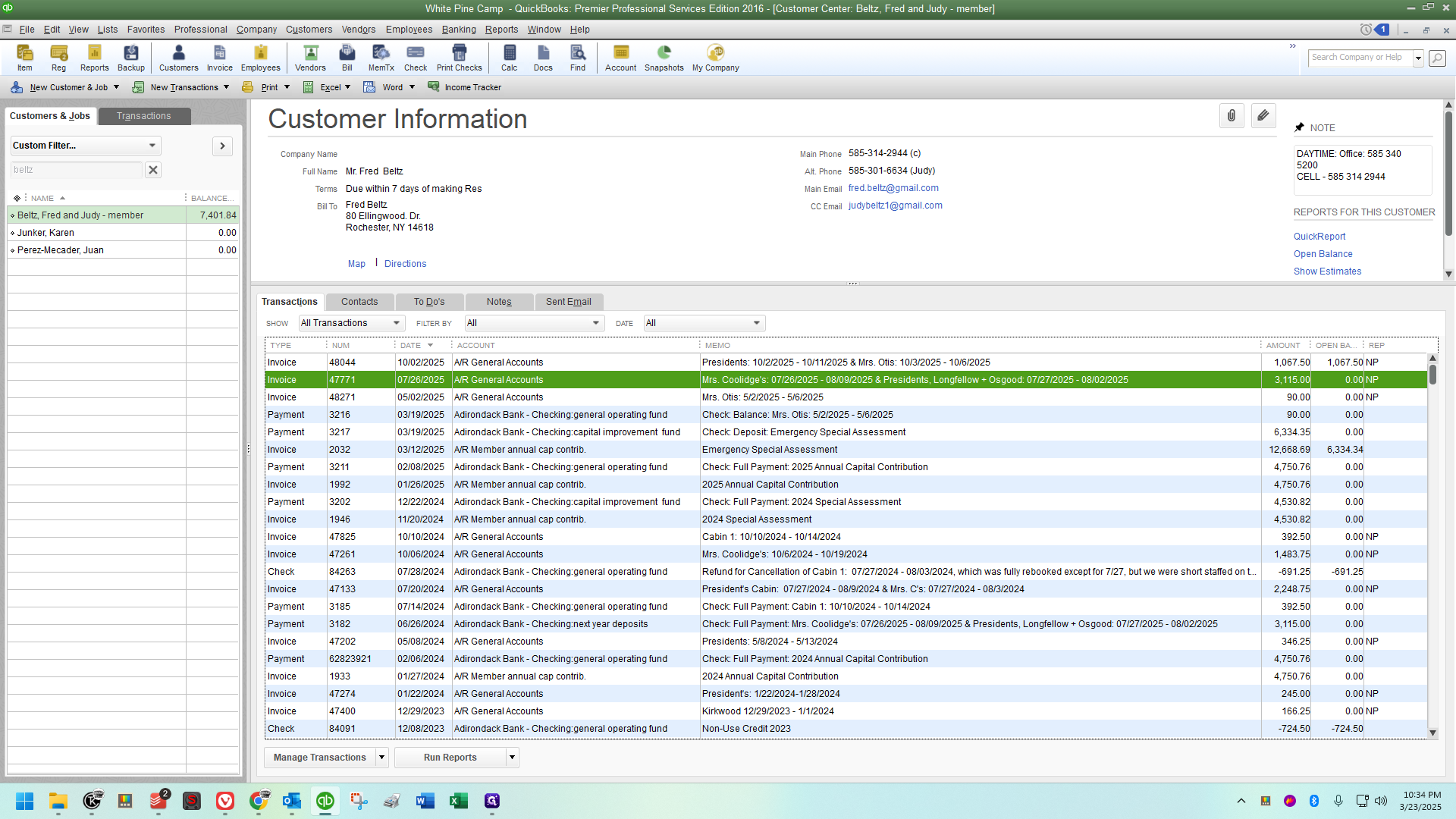Open the Date filter dropdown

click(x=704, y=323)
